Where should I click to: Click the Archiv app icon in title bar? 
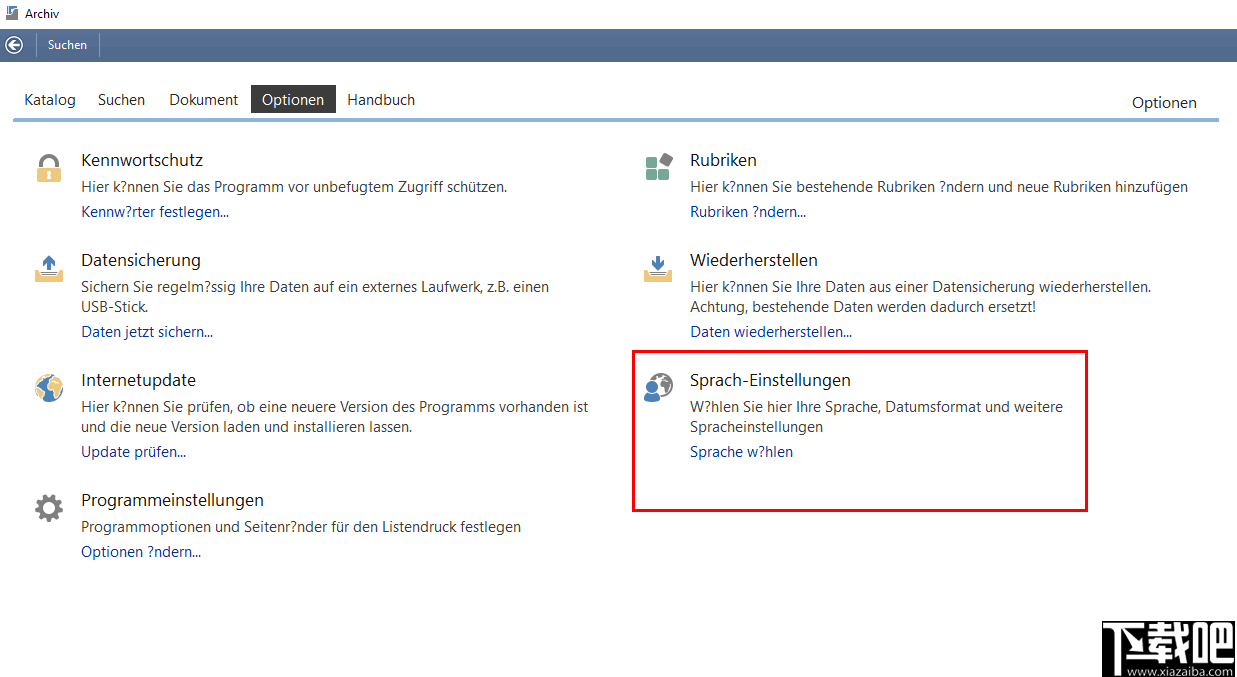point(12,13)
